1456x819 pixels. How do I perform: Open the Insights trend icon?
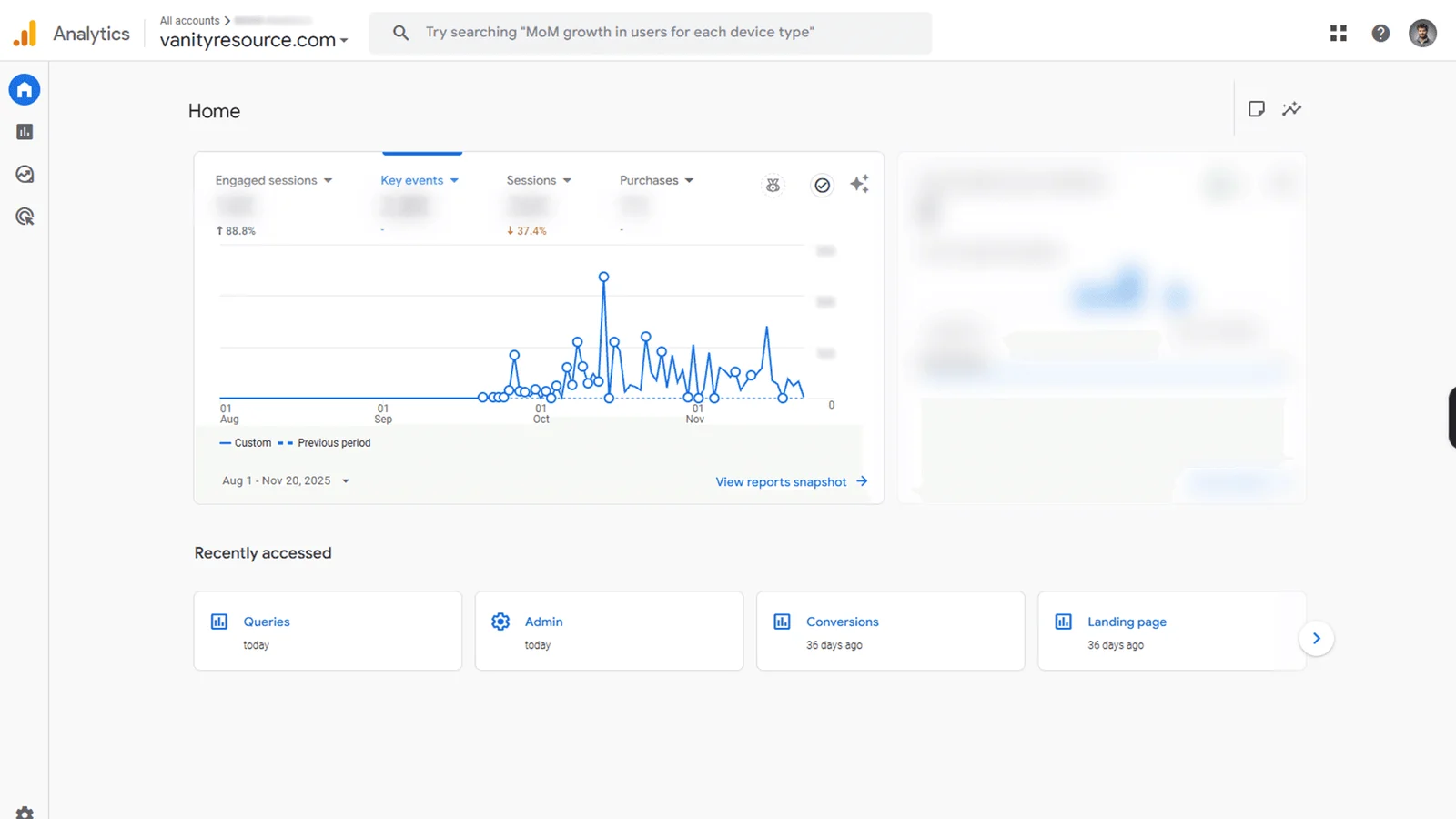(1291, 109)
